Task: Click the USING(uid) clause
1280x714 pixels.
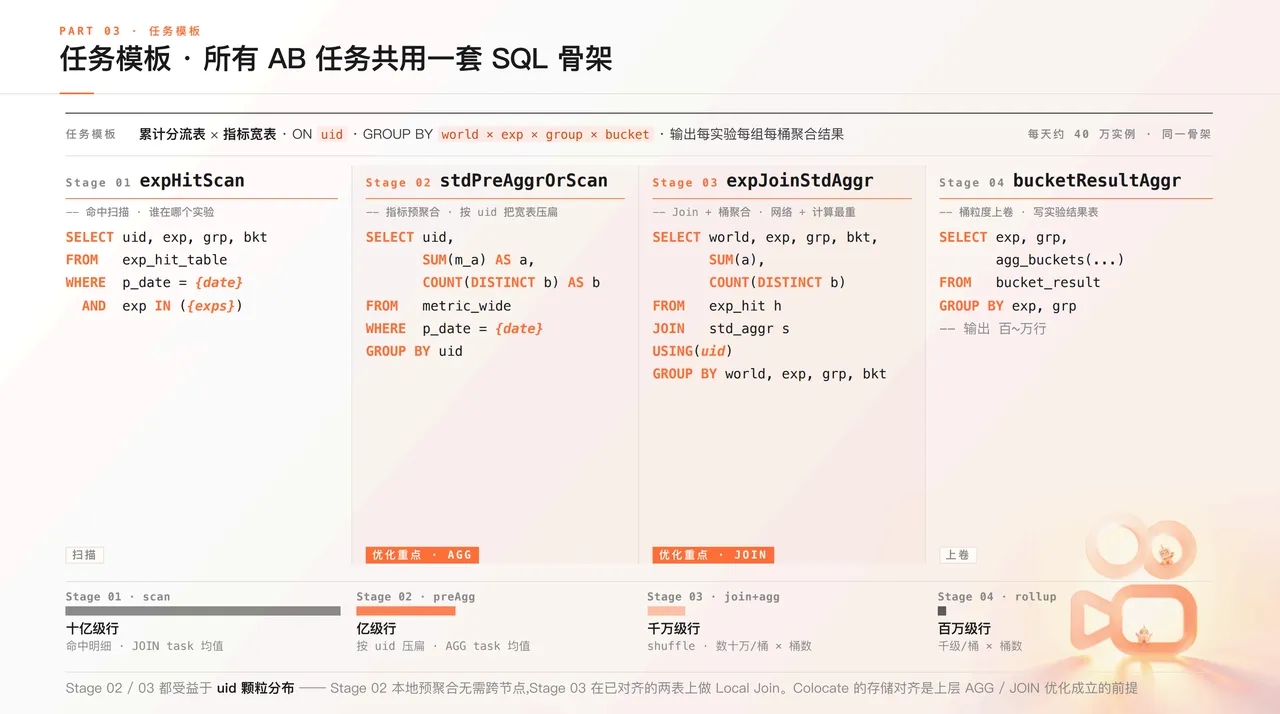Action: 693,351
